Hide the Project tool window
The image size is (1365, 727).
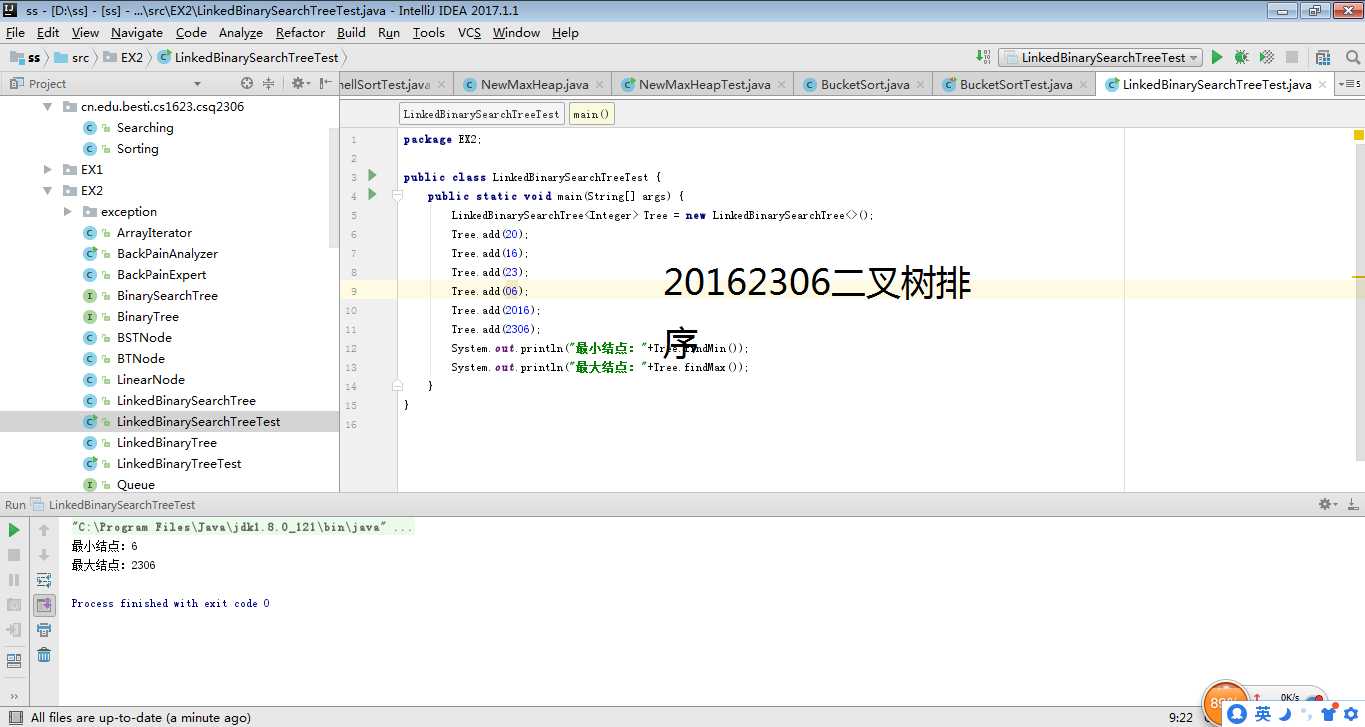(326, 83)
